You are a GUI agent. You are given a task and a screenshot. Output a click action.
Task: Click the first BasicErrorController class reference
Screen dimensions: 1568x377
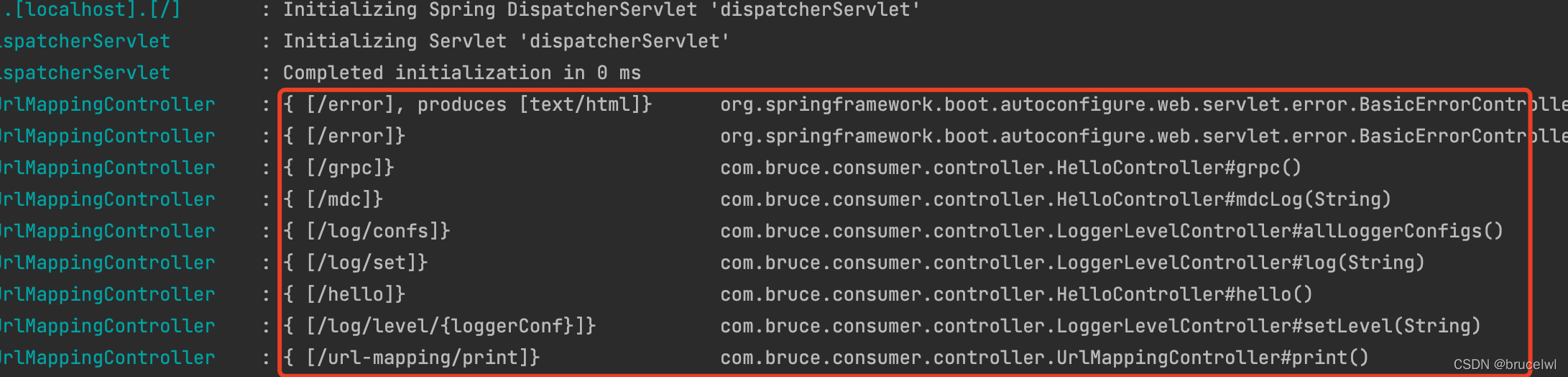click(1144, 105)
